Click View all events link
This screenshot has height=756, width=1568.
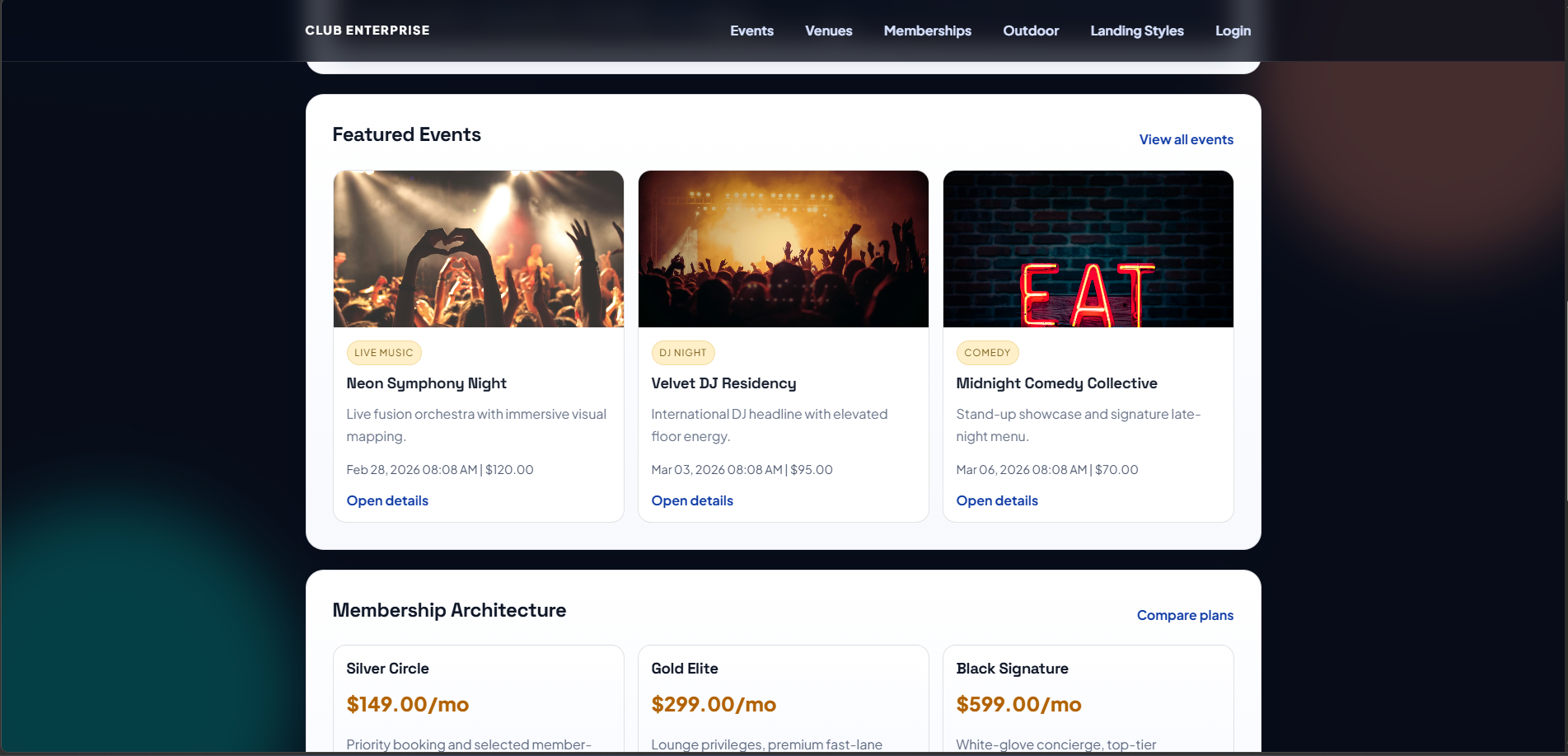click(x=1186, y=139)
